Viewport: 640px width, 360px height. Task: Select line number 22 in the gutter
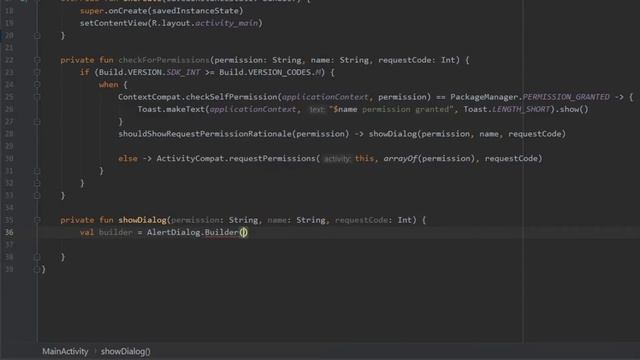pos(9,60)
